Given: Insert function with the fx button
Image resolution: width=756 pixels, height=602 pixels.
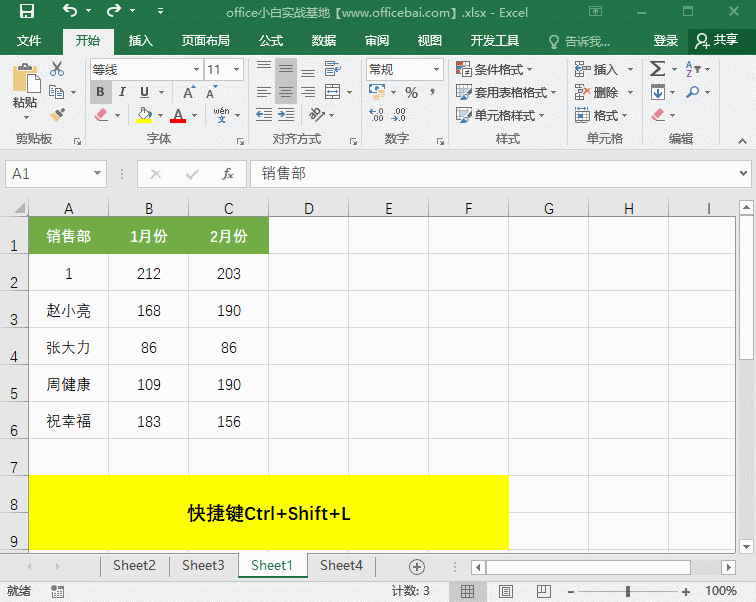Looking at the screenshot, I should click(x=228, y=174).
